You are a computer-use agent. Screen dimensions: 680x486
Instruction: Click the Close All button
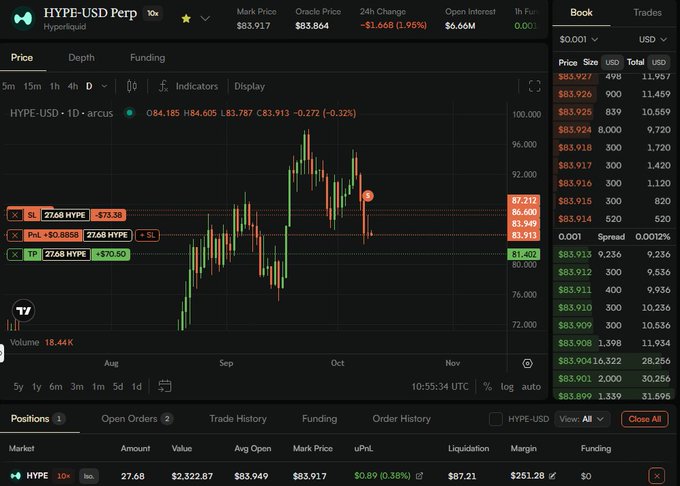644,419
